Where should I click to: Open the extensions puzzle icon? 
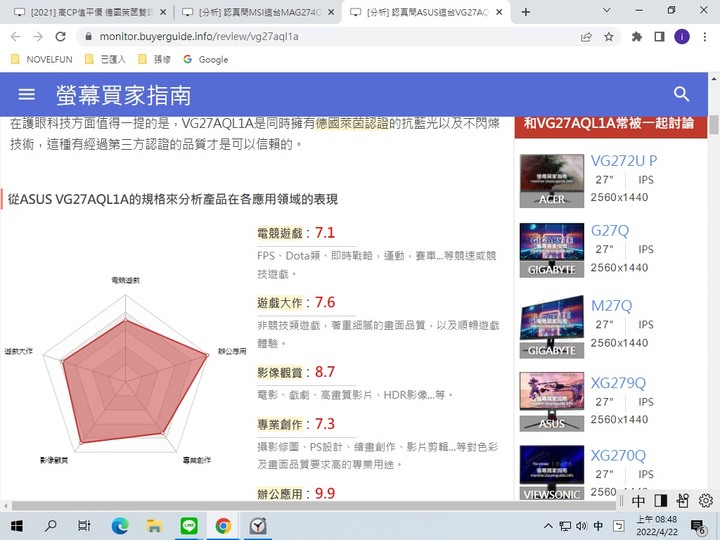637,37
